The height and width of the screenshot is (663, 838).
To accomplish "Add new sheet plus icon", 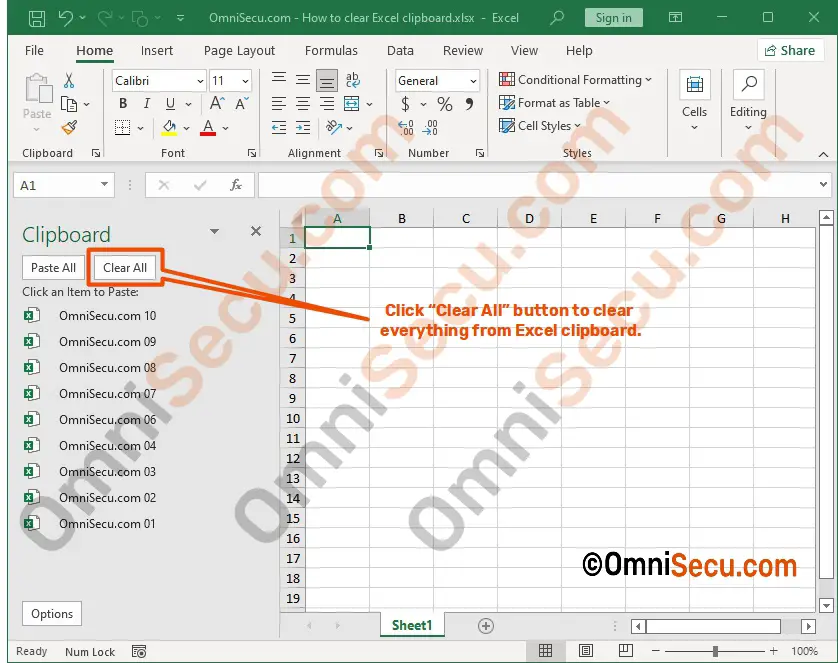I will pos(486,626).
